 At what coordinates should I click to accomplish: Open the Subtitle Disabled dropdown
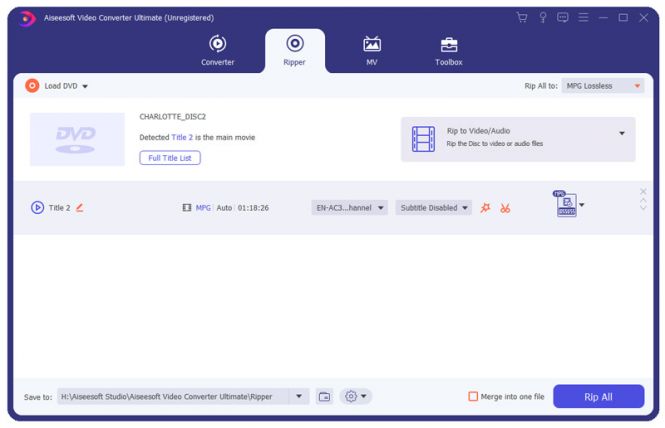click(433, 207)
